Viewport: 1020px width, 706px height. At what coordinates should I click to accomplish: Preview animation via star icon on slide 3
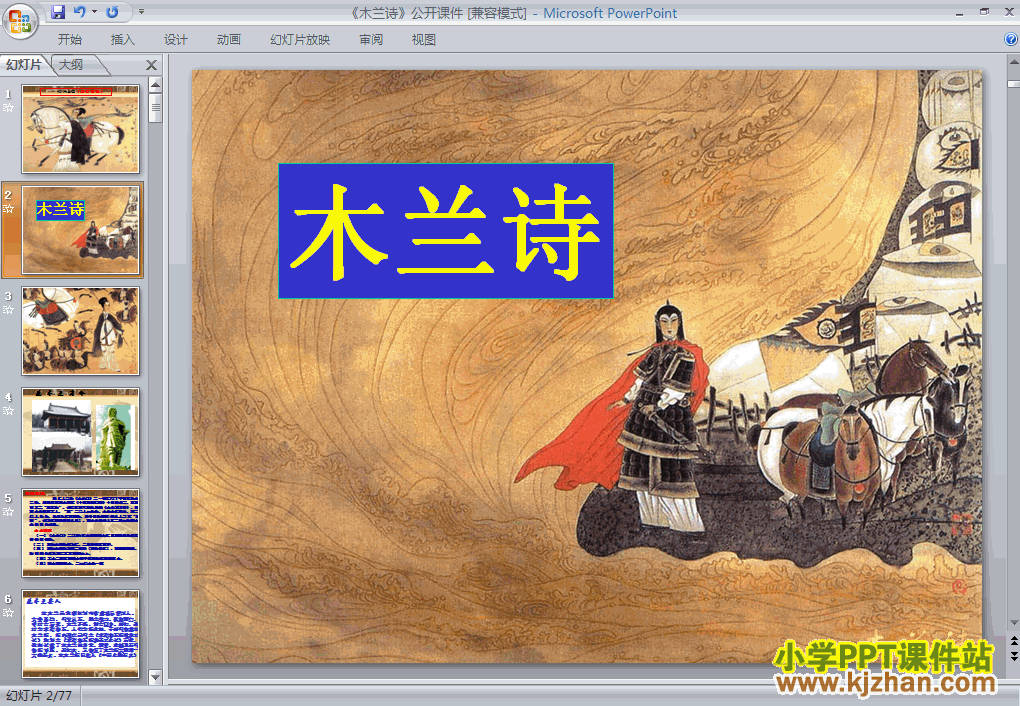8,310
